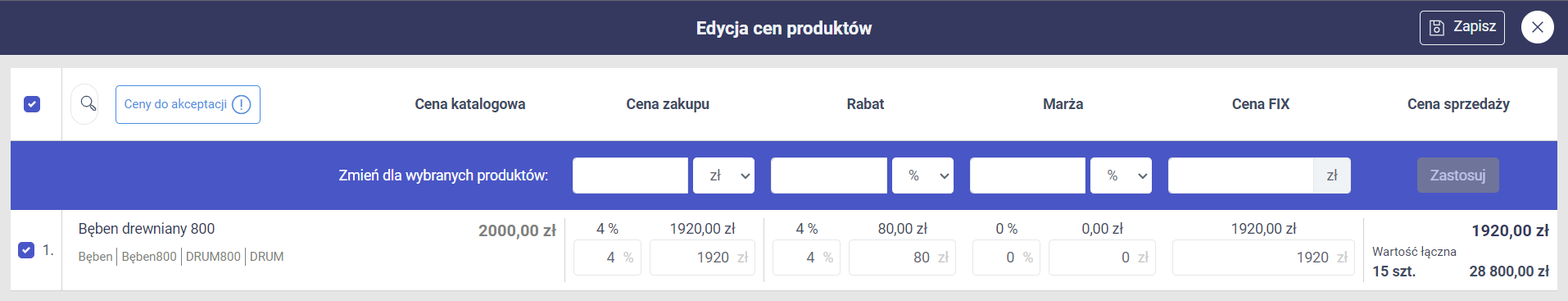Click the bulk Cena zakupu value field
This screenshot has width=1568, height=301.
point(630,176)
